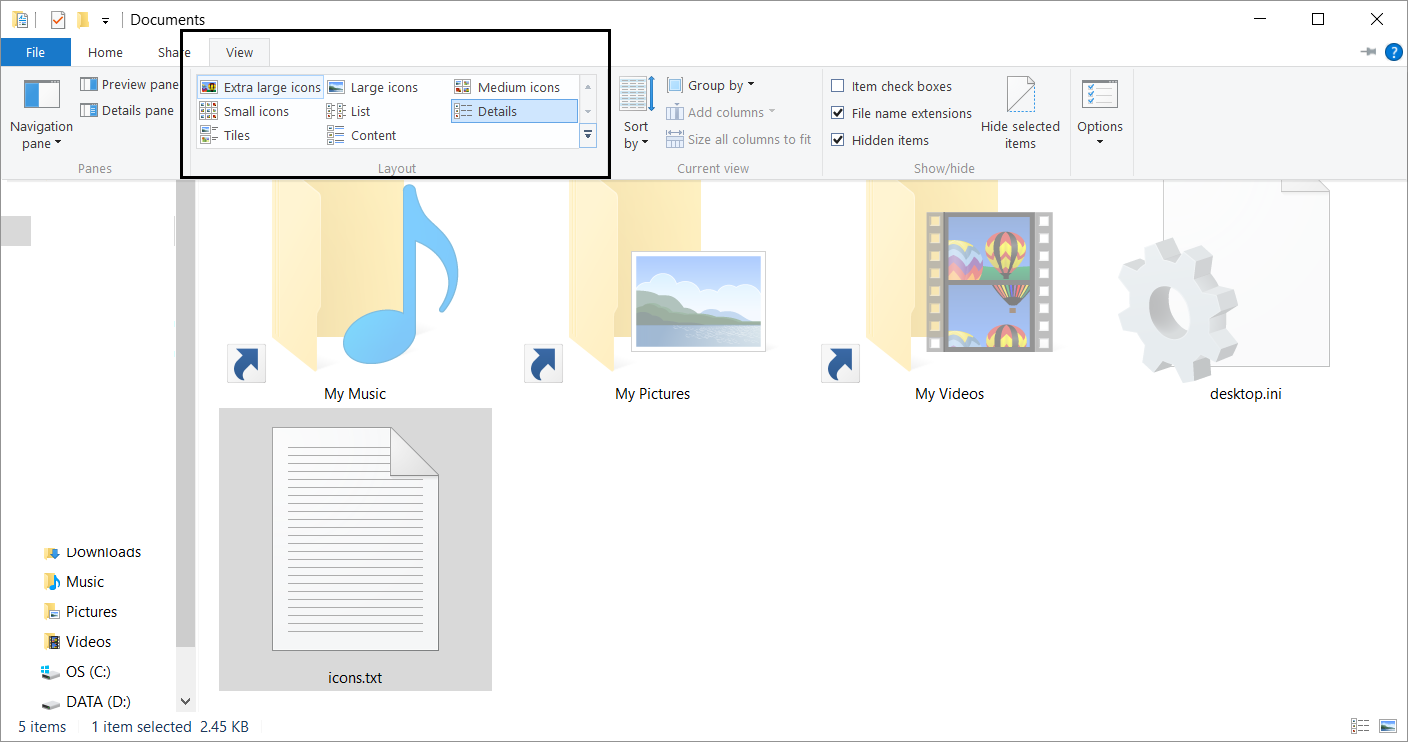Open the File menu
Viewport: 1408px width, 742px height.
(35, 52)
